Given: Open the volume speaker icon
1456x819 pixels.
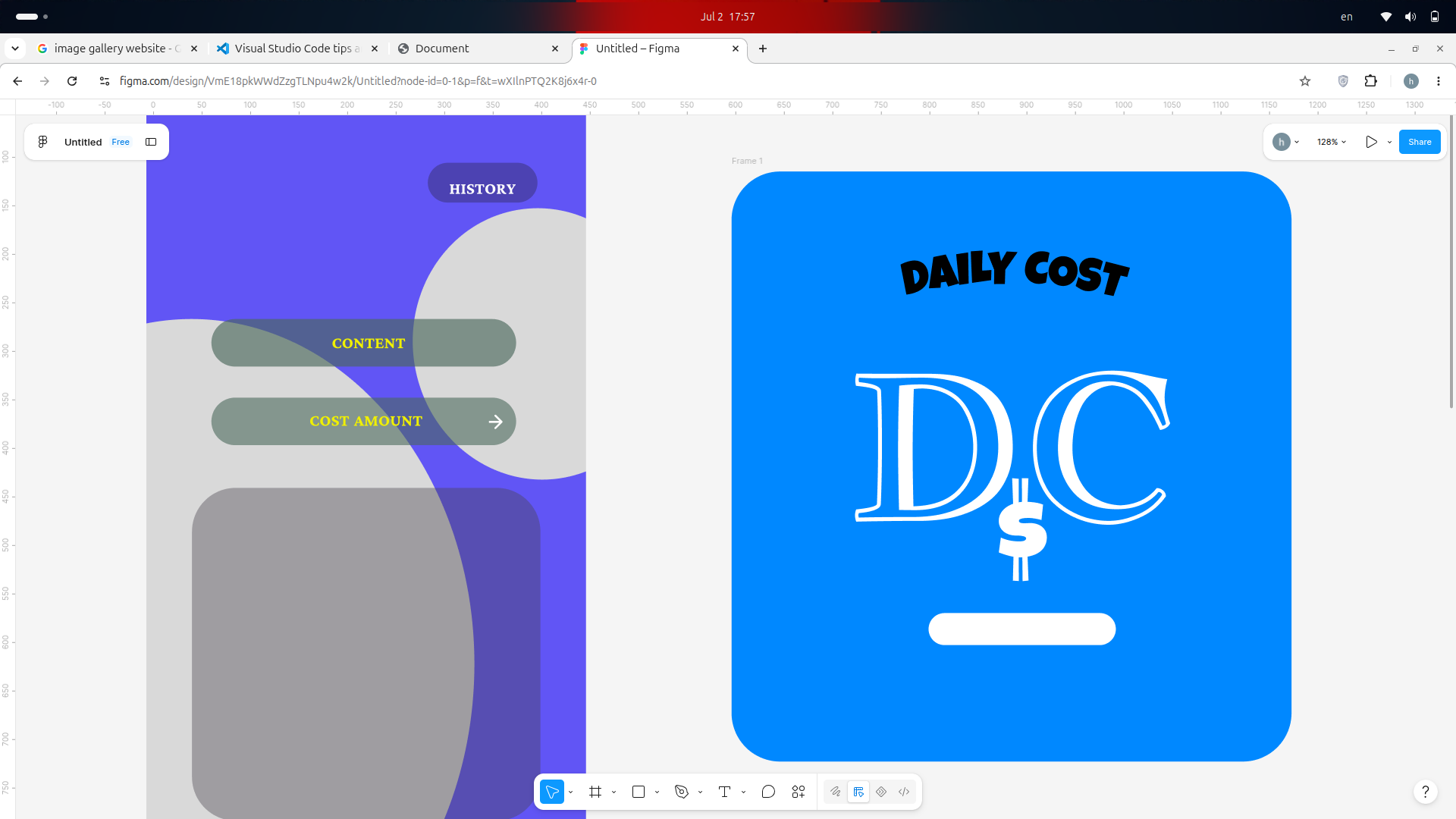Looking at the screenshot, I should point(1410,17).
